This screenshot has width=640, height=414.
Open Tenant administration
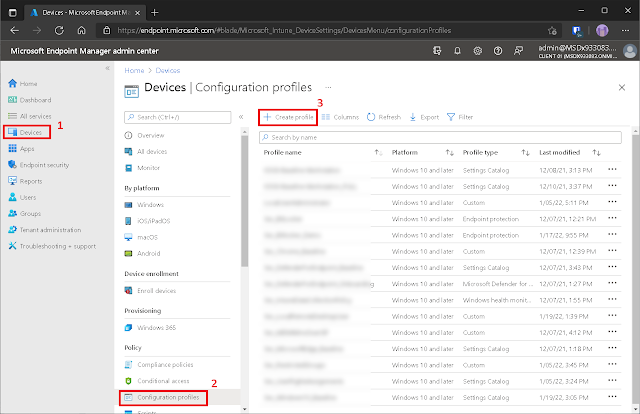[x=45, y=230]
